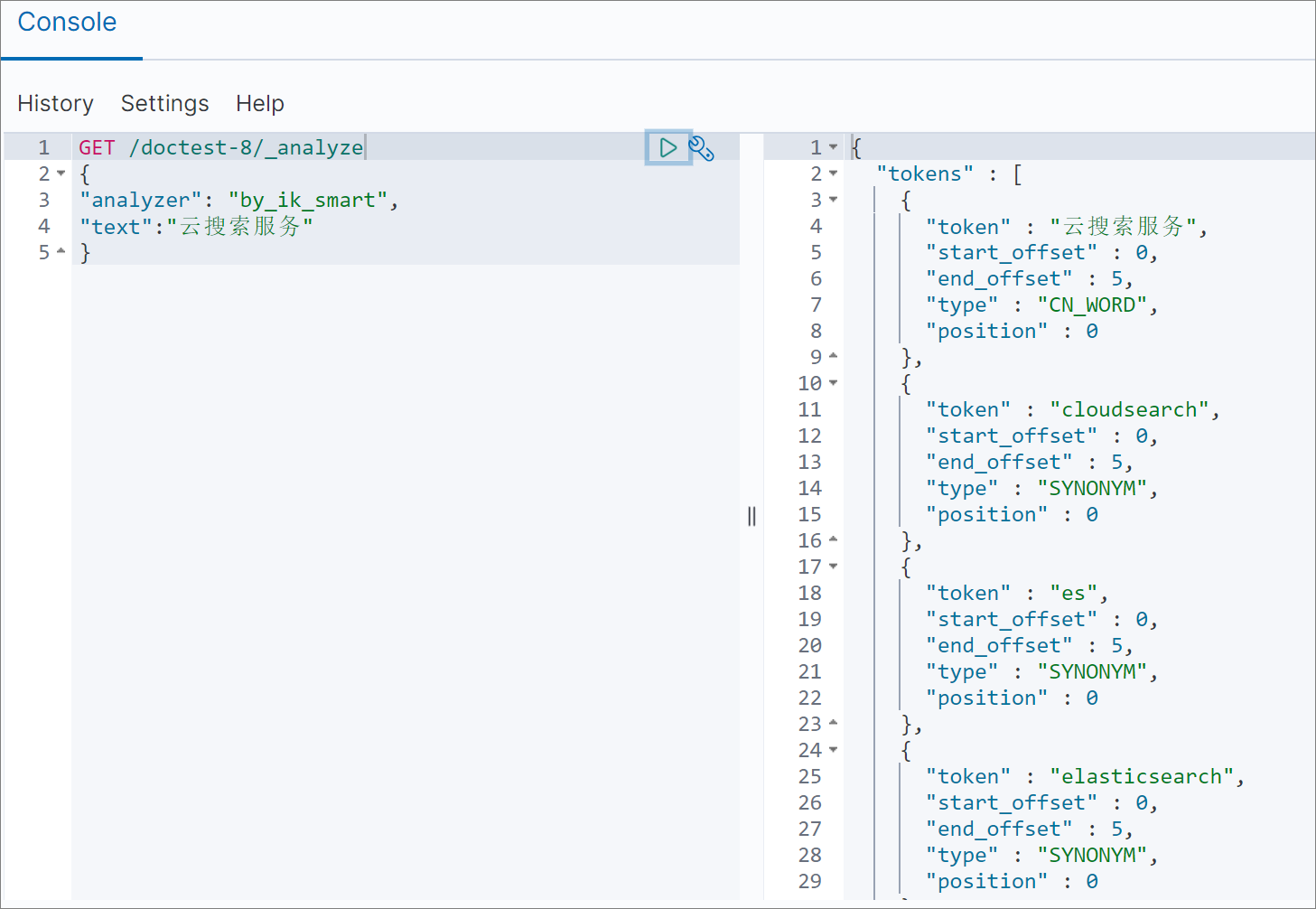Click "tokens" key in response
The height and width of the screenshot is (909, 1316).
click(x=925, y=173)
